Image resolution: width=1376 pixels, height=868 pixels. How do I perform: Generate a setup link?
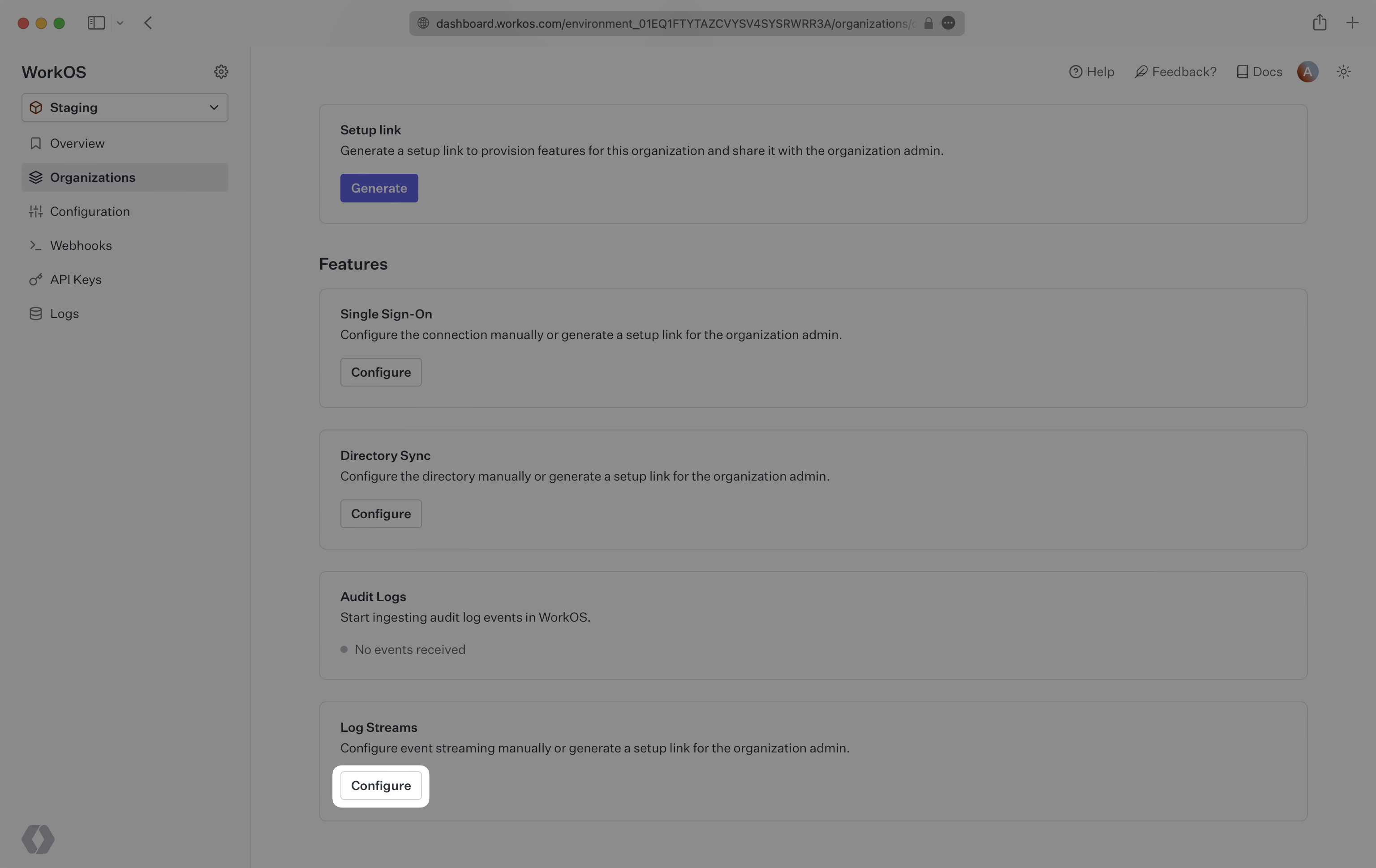pyautogui.click(x=379, y=188)
